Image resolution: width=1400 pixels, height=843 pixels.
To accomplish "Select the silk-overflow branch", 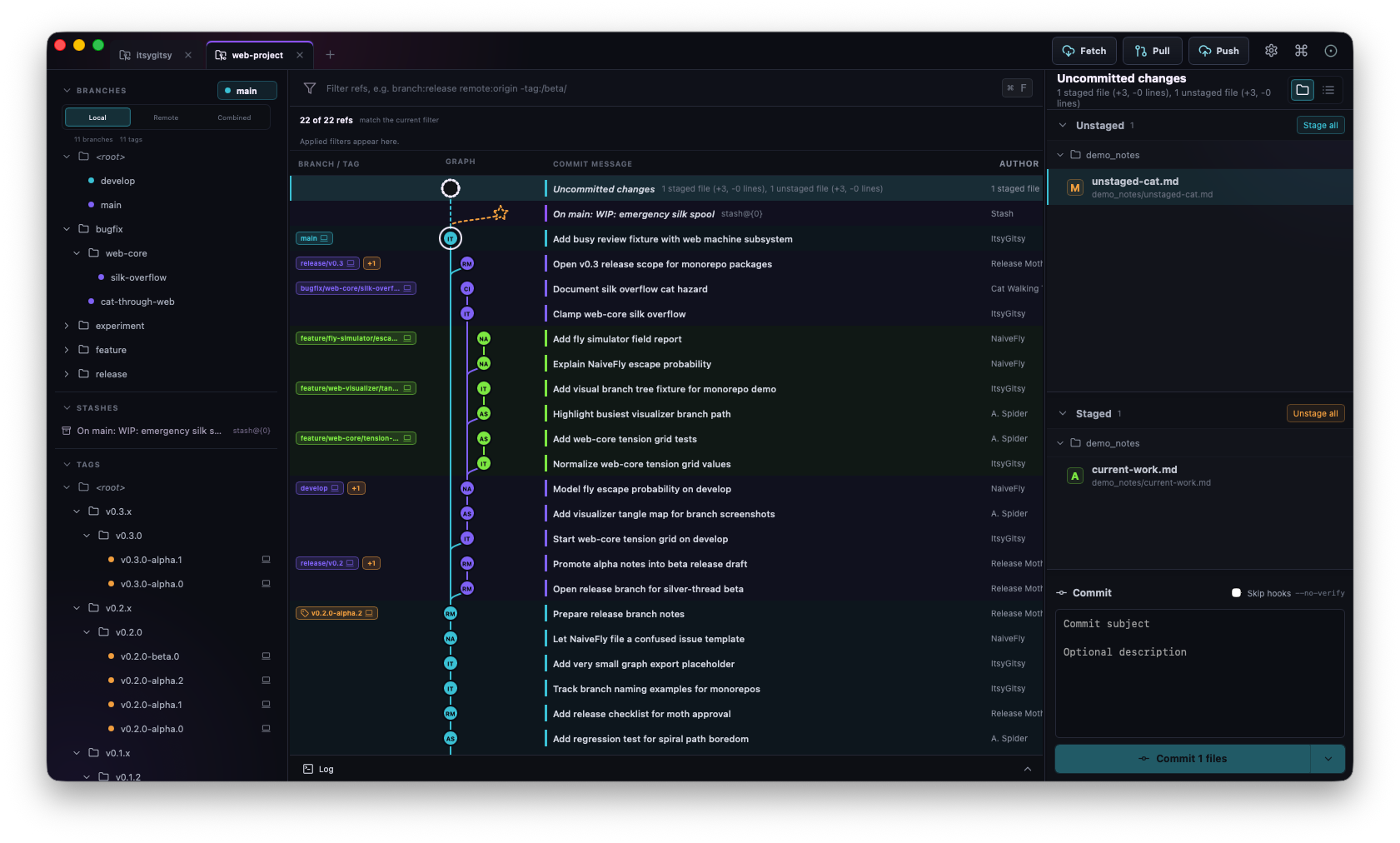I will coord(138,277).
